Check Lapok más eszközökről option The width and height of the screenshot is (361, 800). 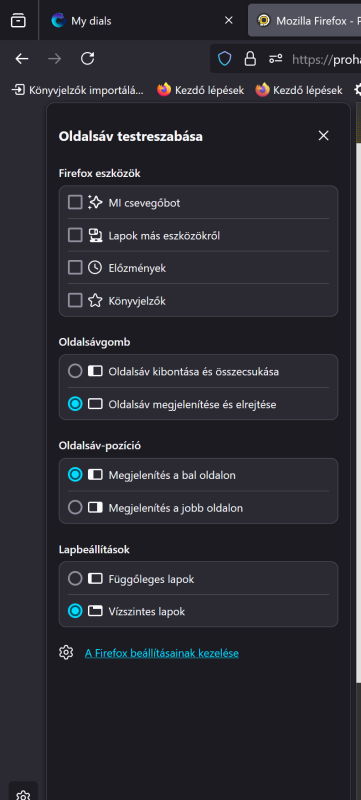pos(75,235)
